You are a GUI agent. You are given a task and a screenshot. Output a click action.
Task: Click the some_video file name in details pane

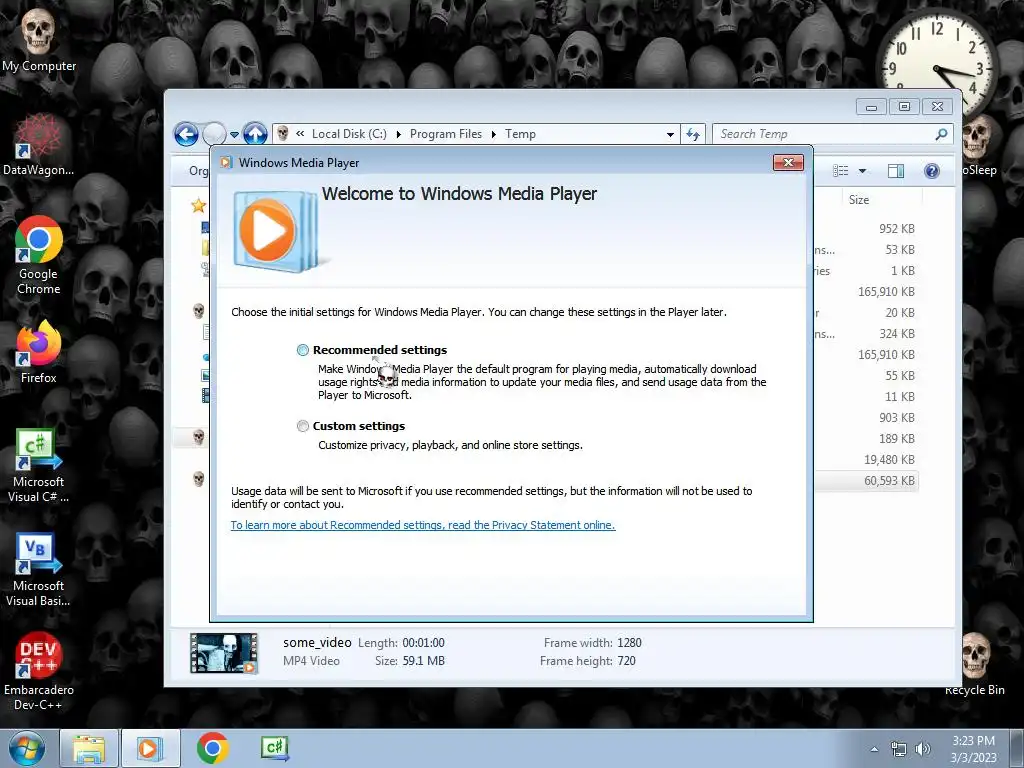(317, 643)
